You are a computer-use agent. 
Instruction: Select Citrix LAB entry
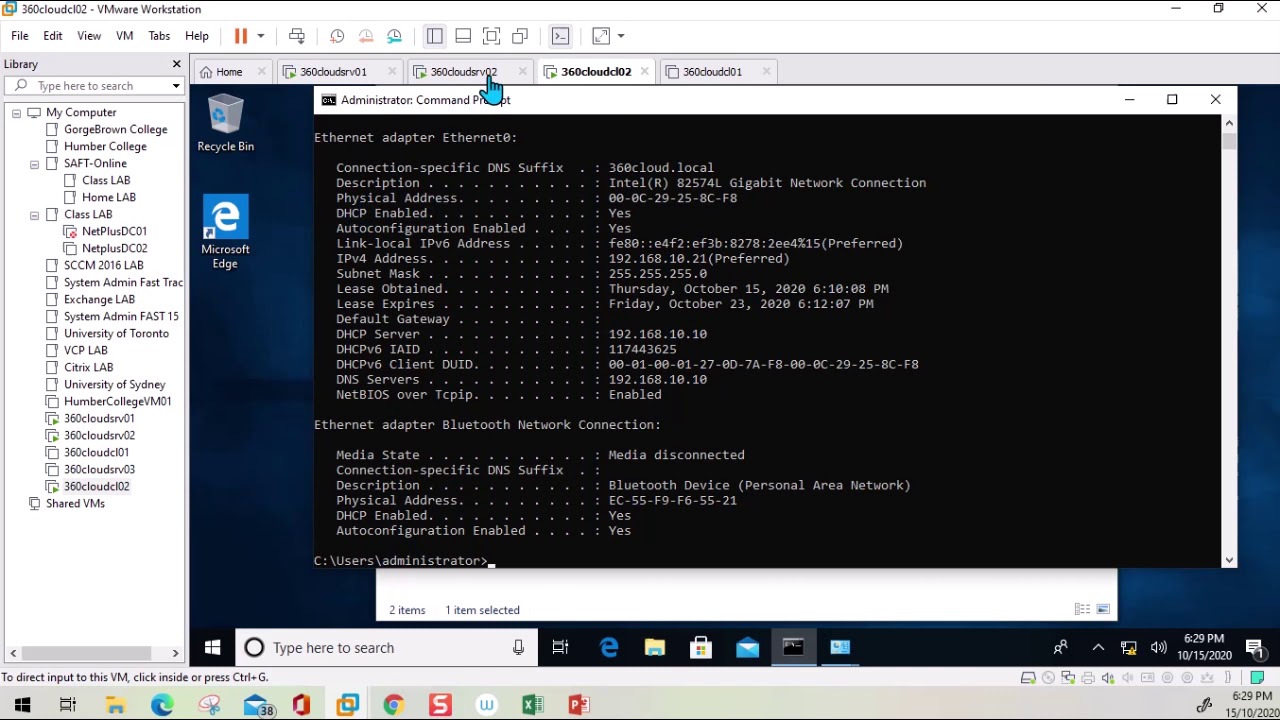(x=88, y=368)
